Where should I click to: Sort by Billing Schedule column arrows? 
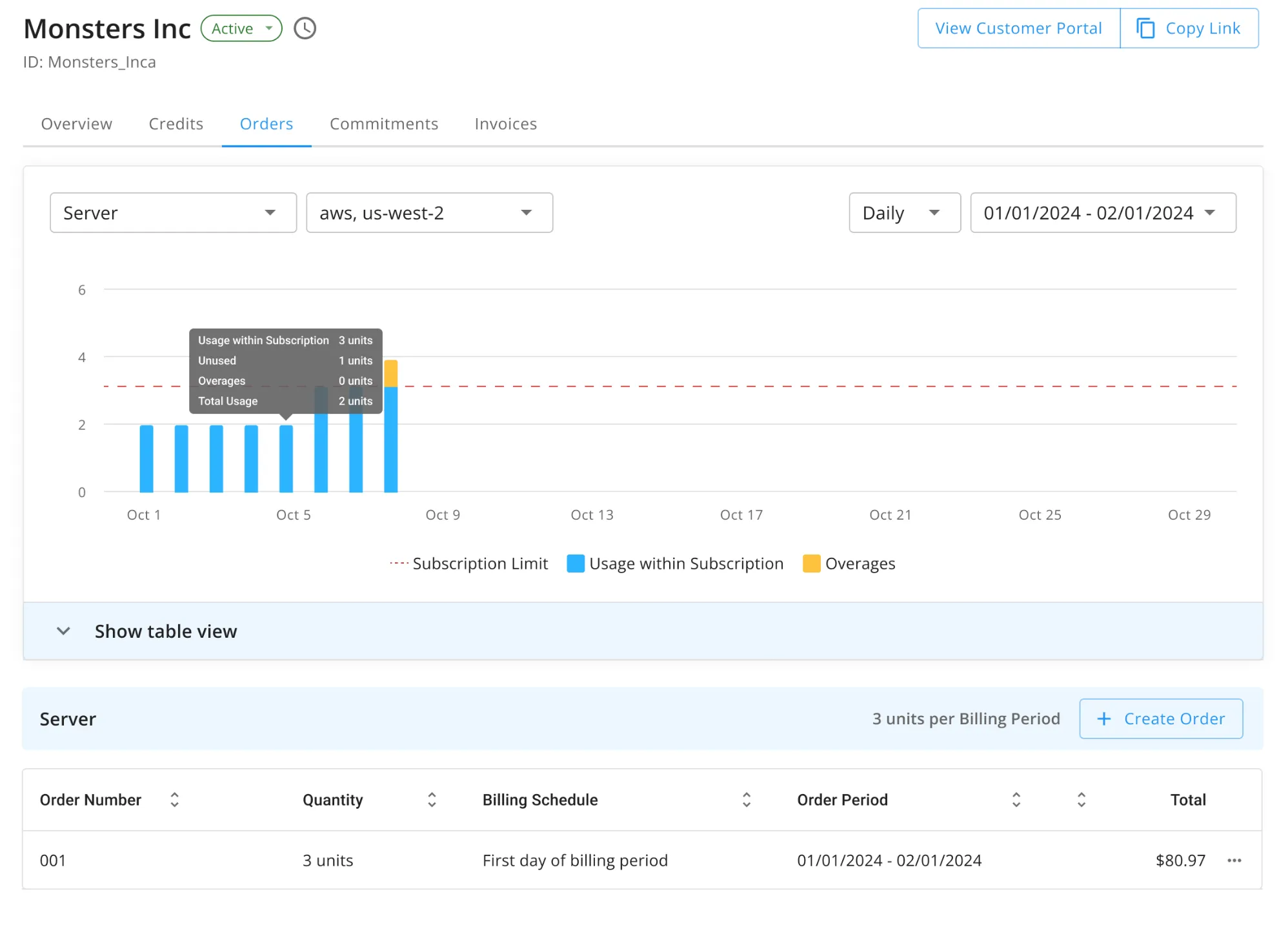[747, 800]
